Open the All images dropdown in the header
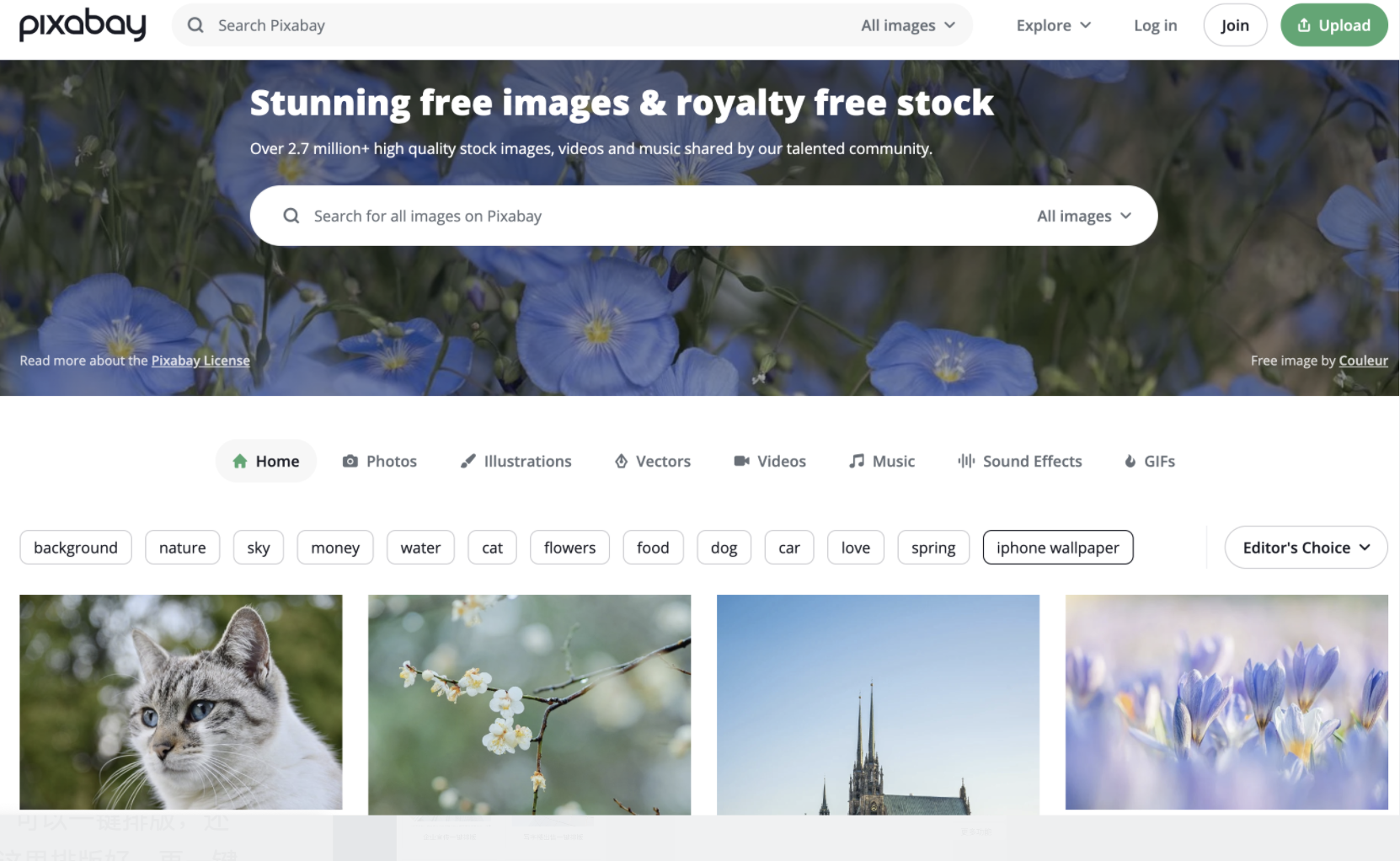 908,25
